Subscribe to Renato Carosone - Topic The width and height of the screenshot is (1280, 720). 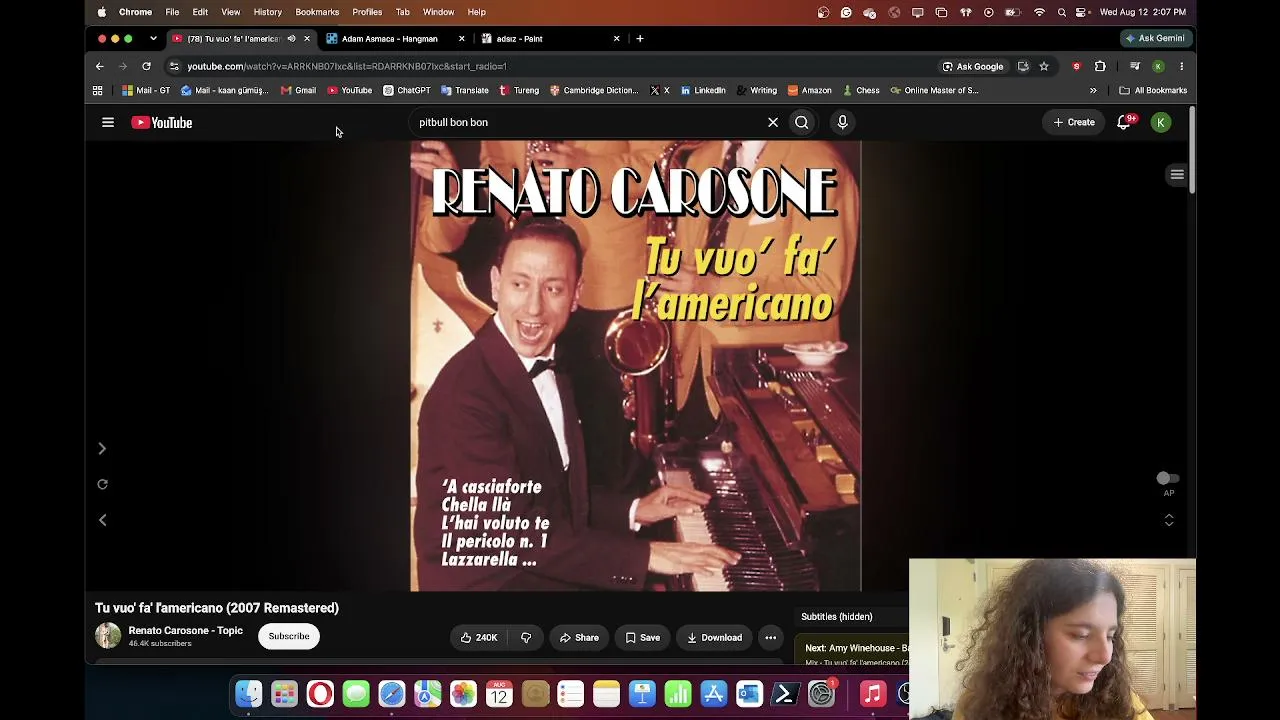click(289, 636)
